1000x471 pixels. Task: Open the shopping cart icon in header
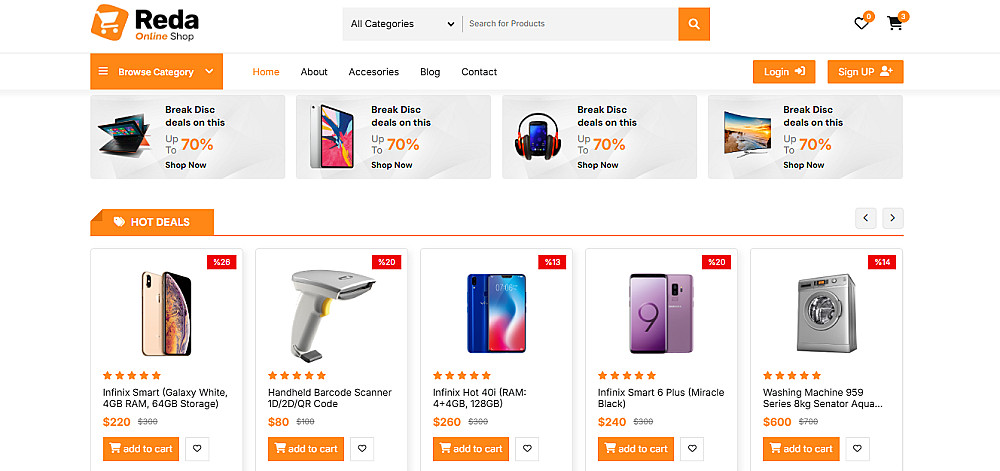[x=894, y=24]
